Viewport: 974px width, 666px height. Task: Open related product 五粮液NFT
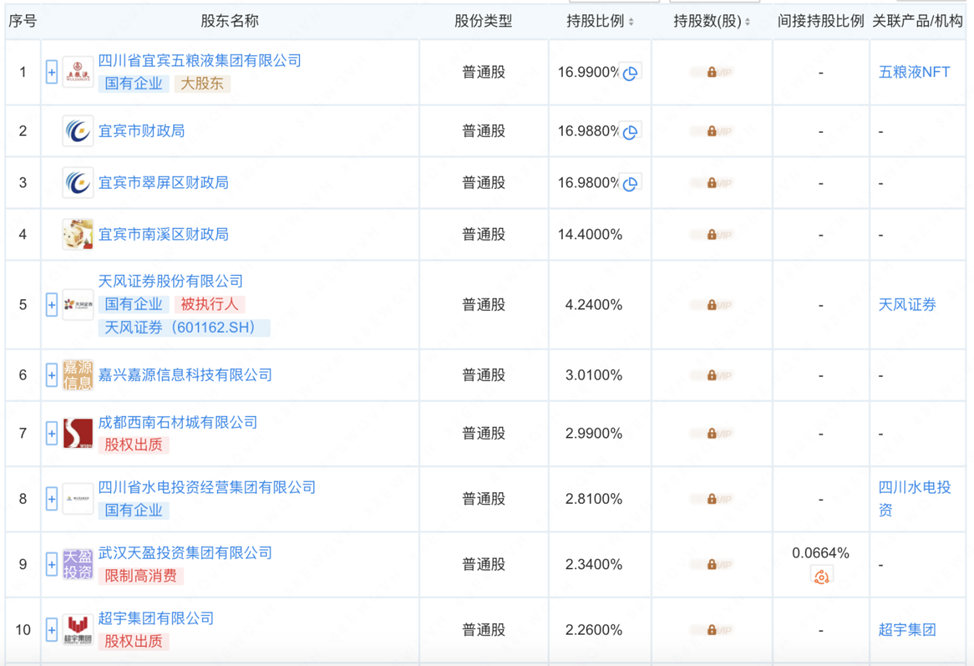[914, 72]
